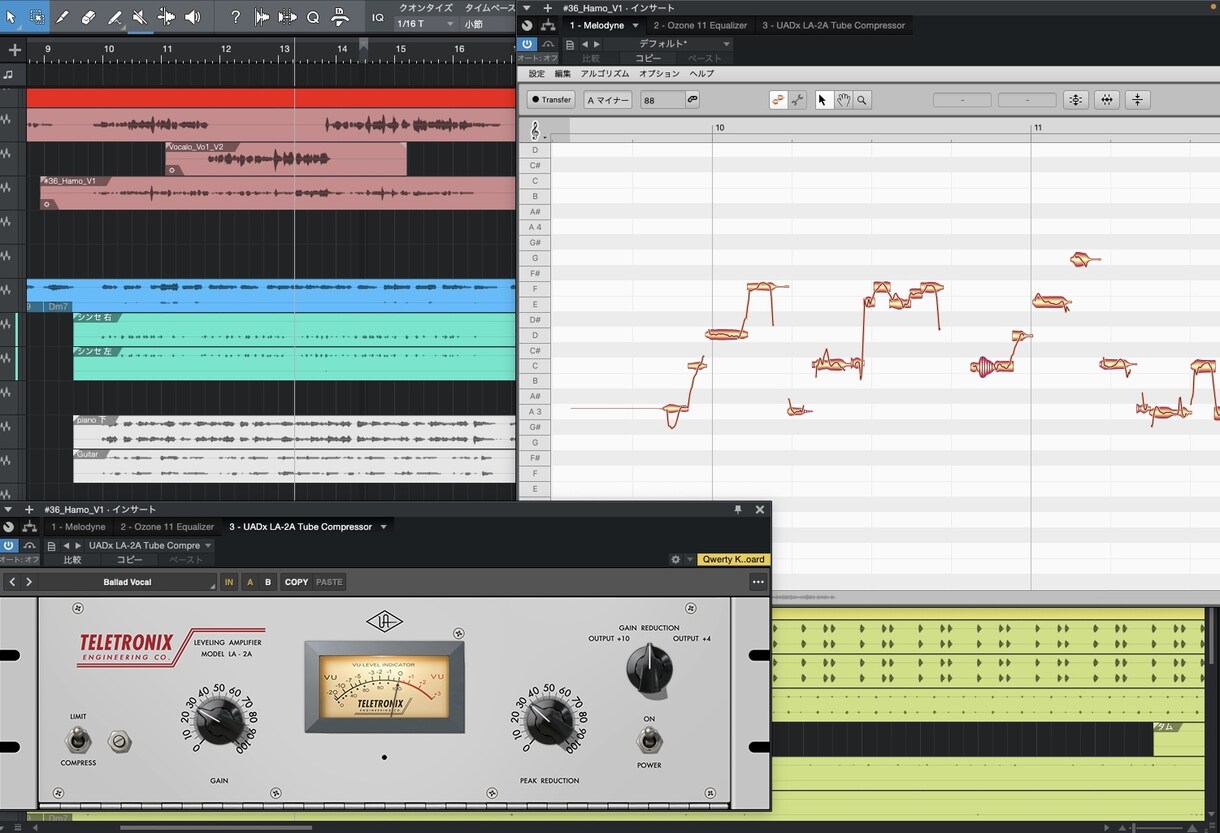Toggle the tempo link chain icon

tap(692, 100)
